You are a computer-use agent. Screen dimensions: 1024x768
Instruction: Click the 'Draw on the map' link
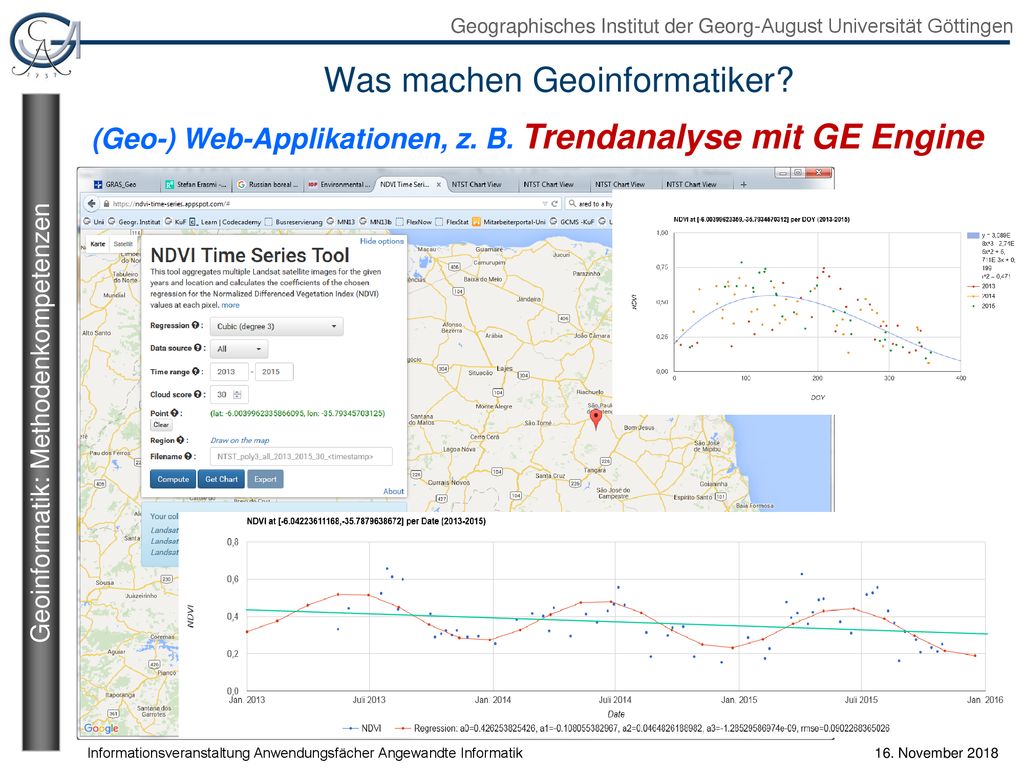click(240, 441)
